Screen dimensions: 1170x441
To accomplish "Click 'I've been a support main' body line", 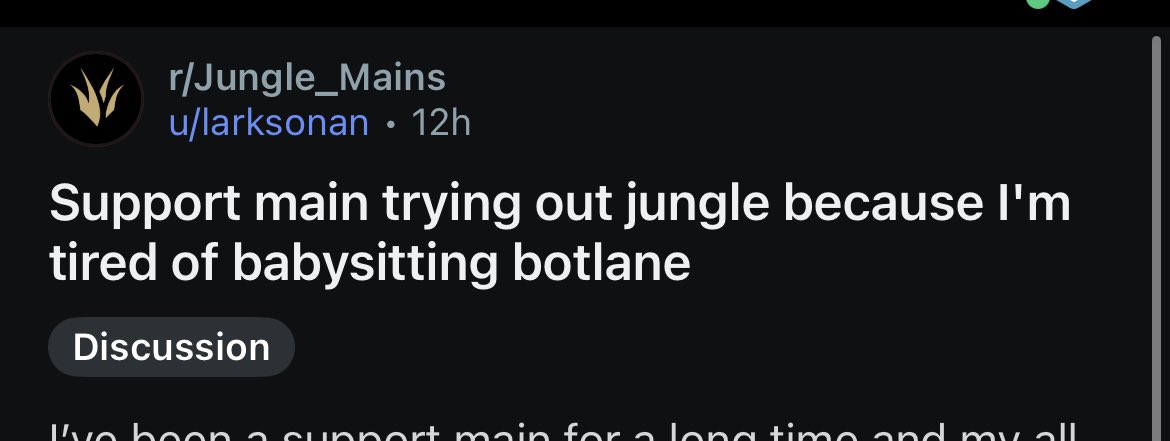I will (300, 432).
